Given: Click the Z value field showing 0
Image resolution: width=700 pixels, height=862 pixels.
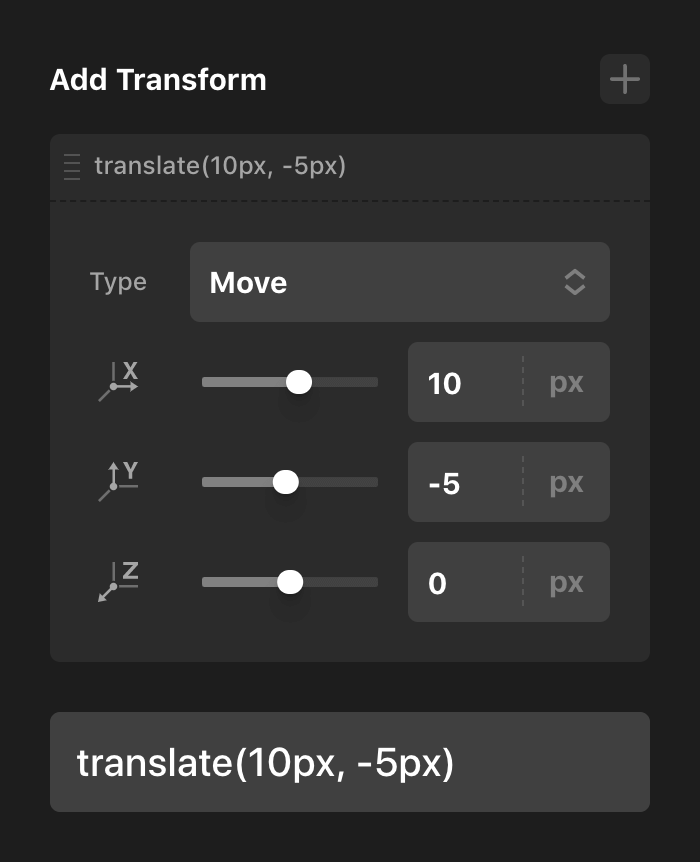Looking at the screenshot, I should pyautogui.click(x=464, y=583).
